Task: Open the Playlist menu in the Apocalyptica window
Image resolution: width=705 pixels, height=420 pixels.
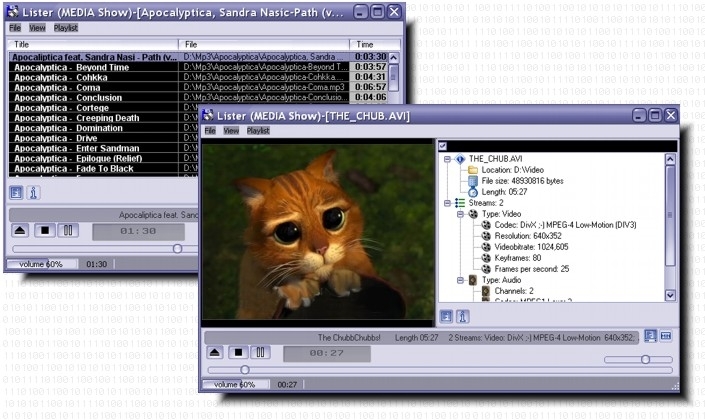Action: (x=66, y=28)
